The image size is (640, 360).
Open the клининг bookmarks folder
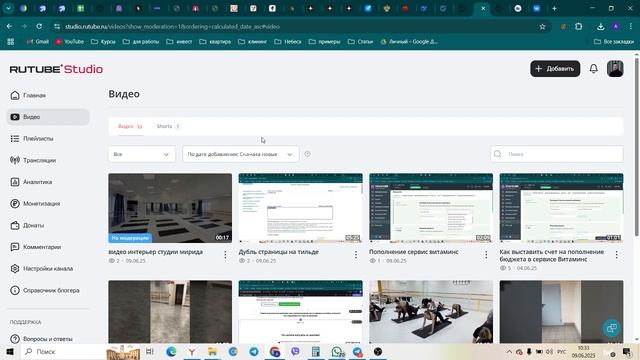253,42
